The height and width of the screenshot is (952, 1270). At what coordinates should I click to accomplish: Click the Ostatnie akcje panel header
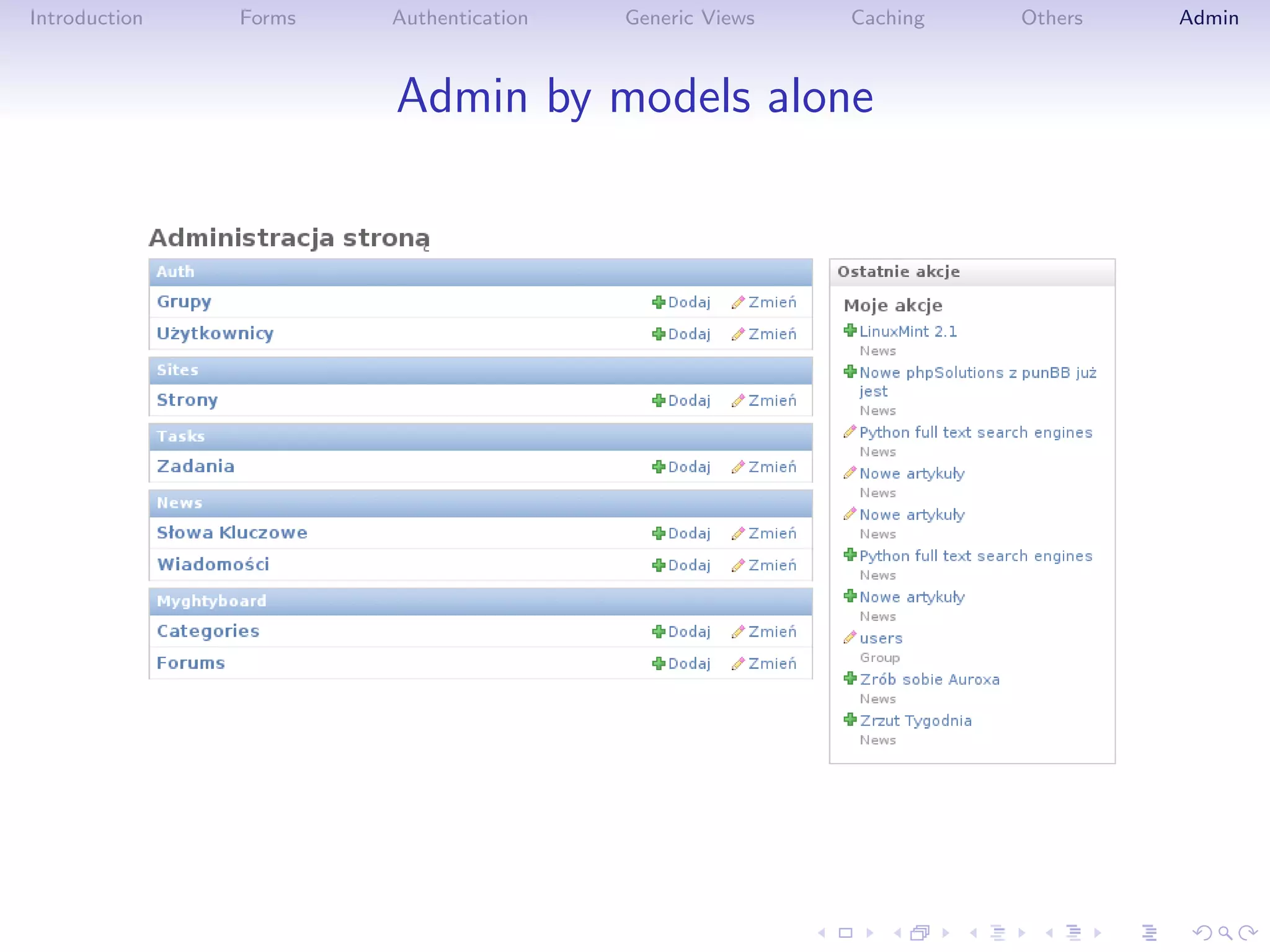[972, 272]
